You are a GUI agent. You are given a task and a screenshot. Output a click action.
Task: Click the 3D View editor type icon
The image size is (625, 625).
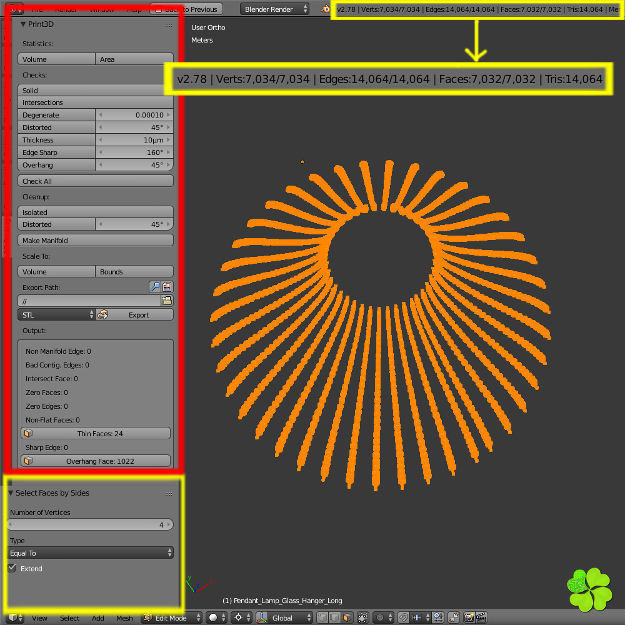click(x=13, y=617)
